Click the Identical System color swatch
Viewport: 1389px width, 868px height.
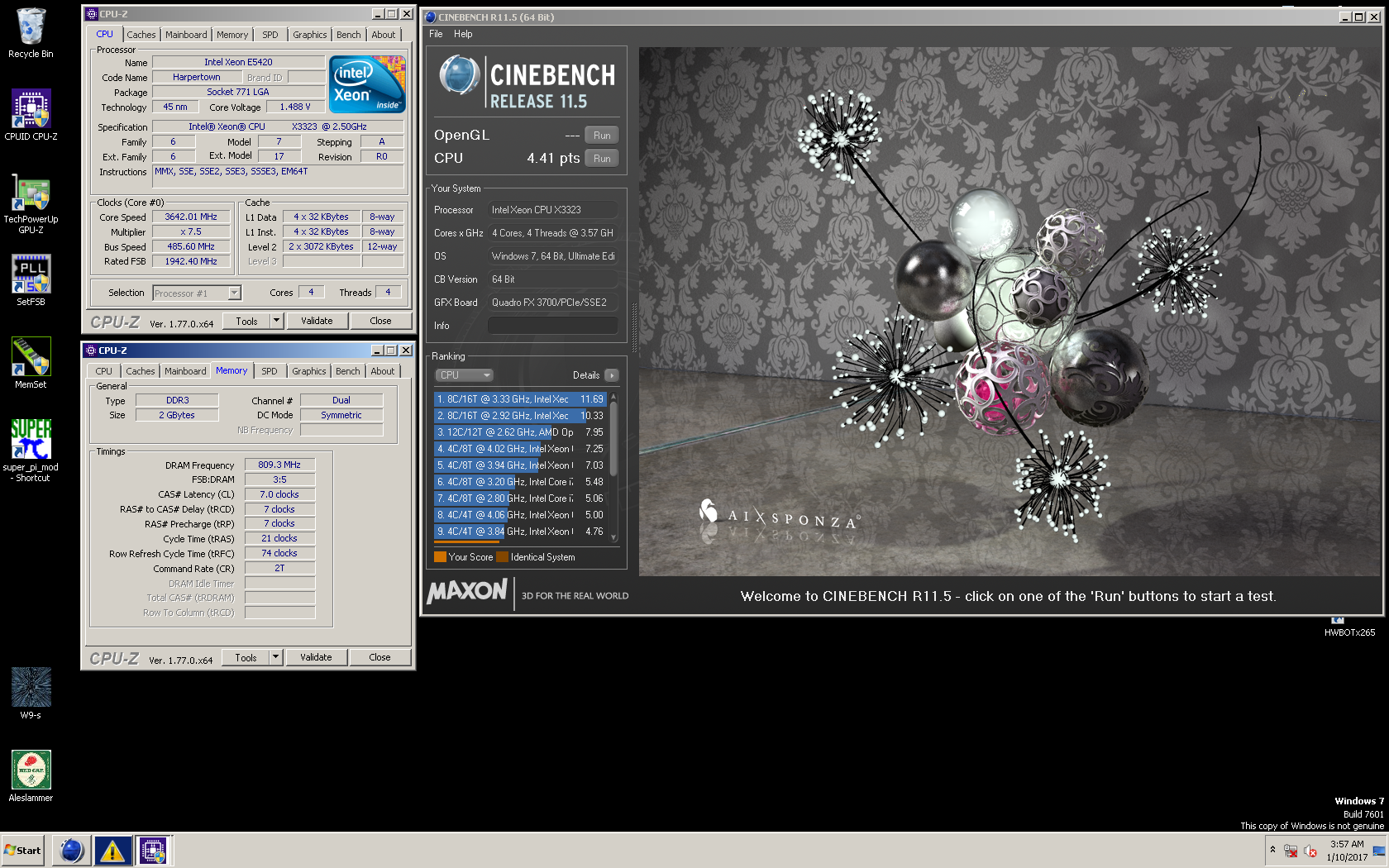502,557
